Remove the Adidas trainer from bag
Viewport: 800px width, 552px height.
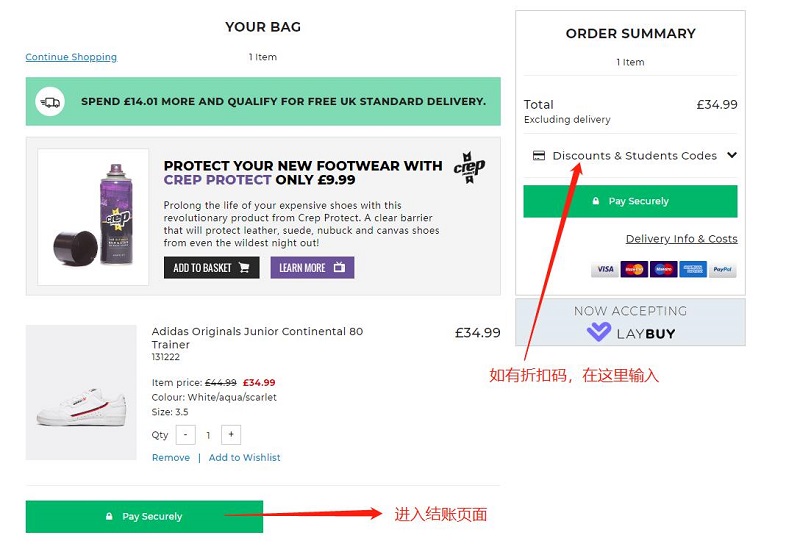171,458
